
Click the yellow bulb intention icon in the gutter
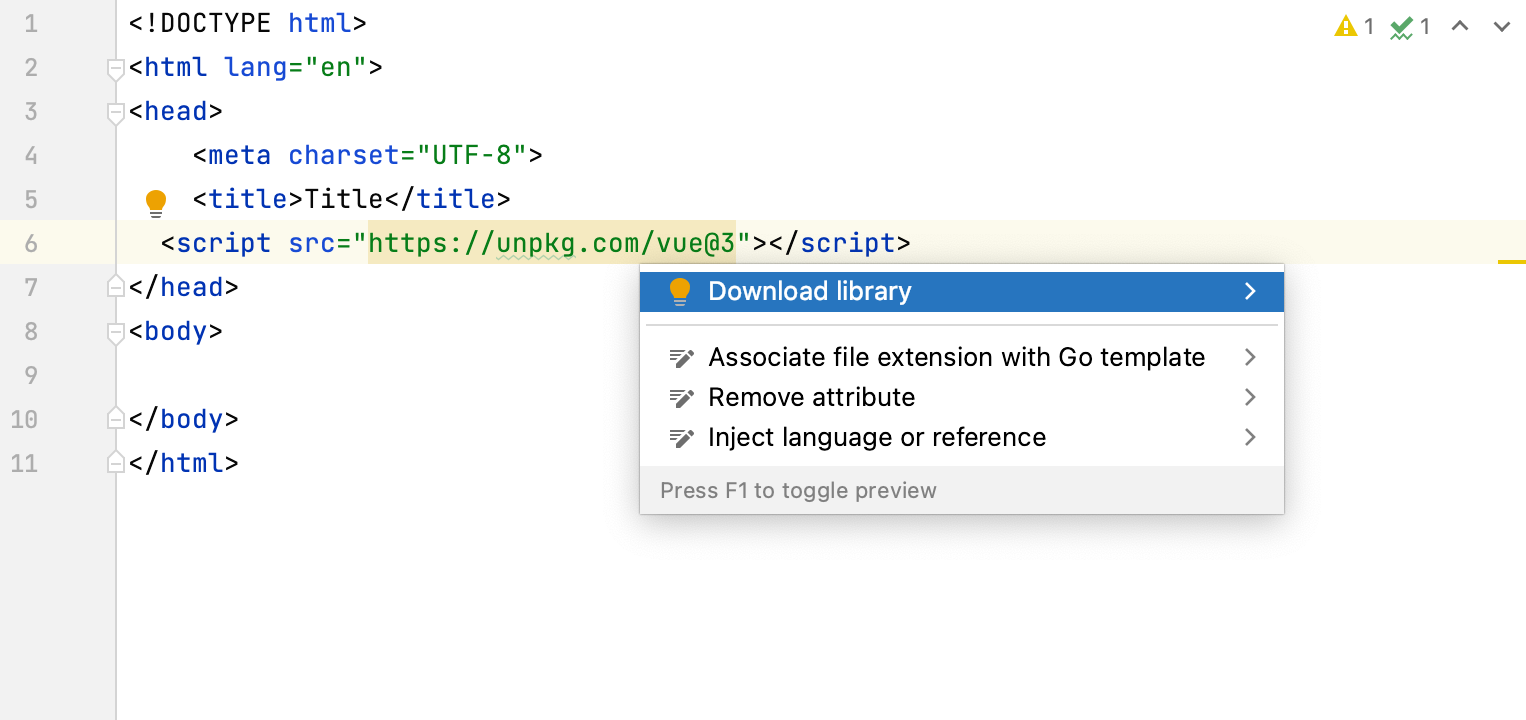pyautogui.click(x=156, y=201)
